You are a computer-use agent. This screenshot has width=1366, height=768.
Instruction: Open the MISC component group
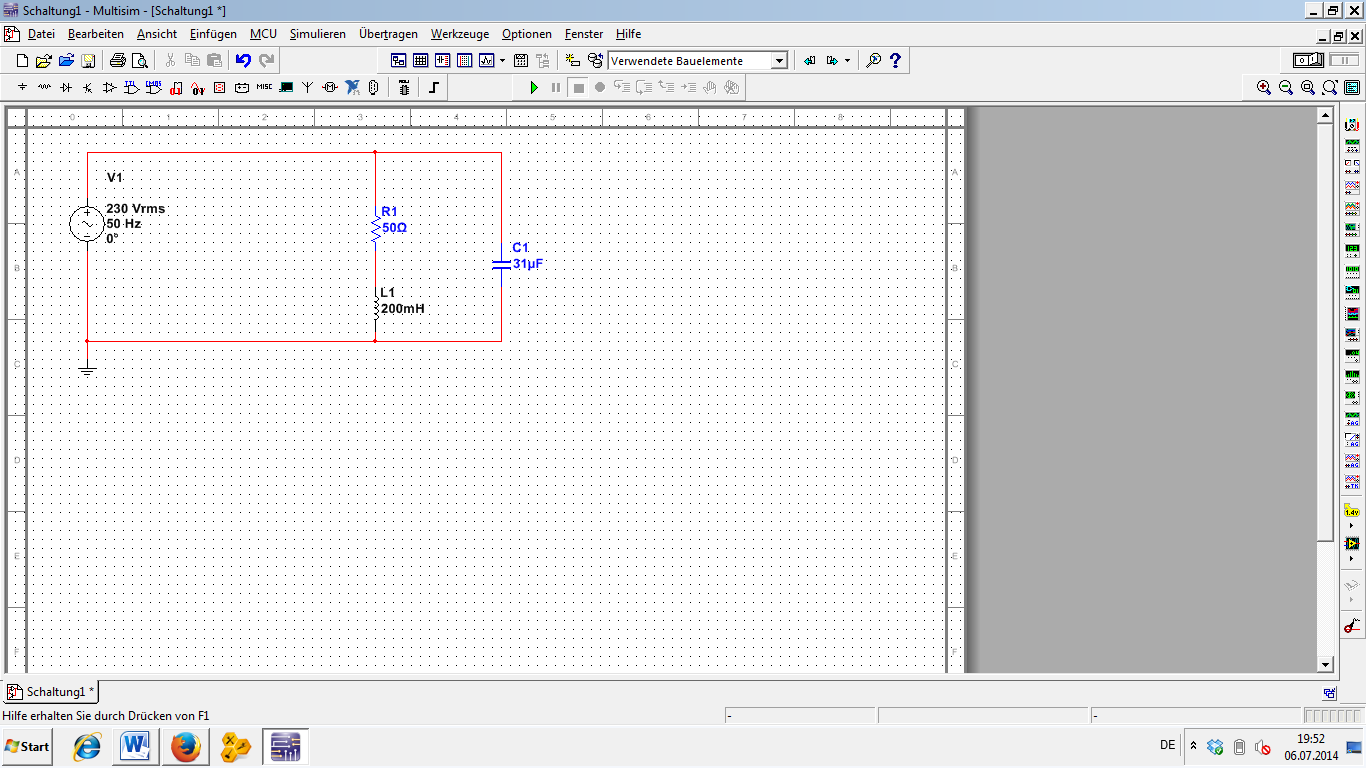click(x=264, y=88)
